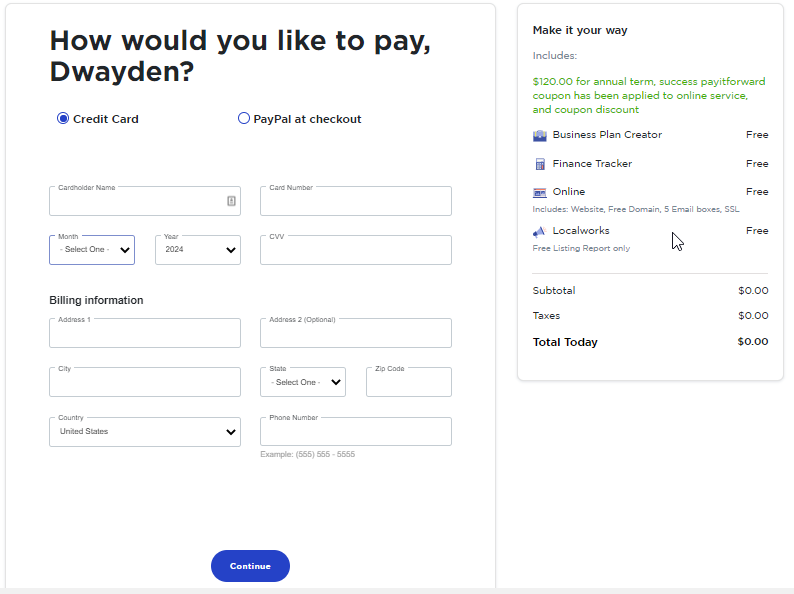
Task: Click the Address 2 optional field
Action: pos(355,334)
